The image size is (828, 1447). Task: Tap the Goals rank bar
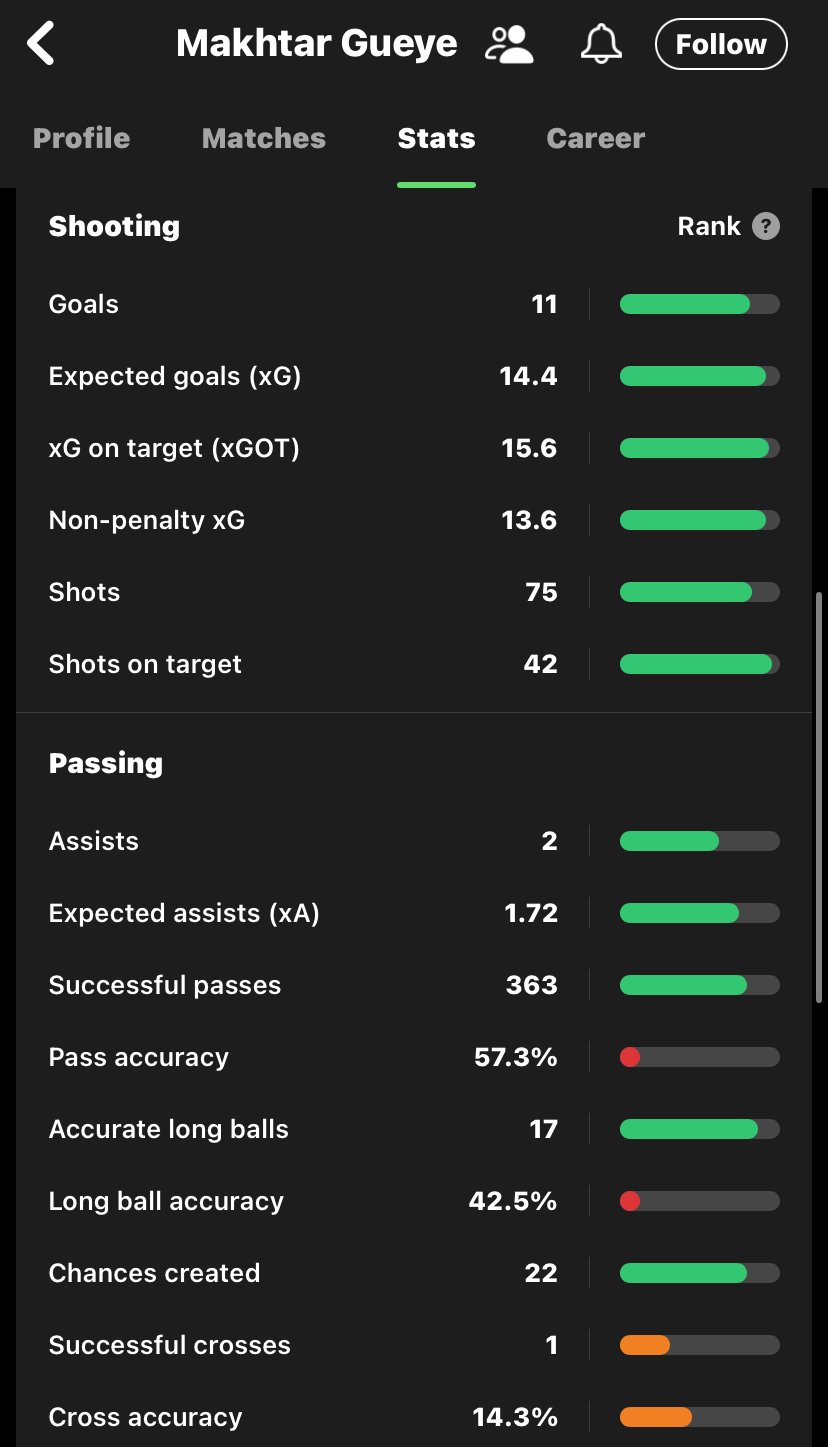tap(700, 304)
